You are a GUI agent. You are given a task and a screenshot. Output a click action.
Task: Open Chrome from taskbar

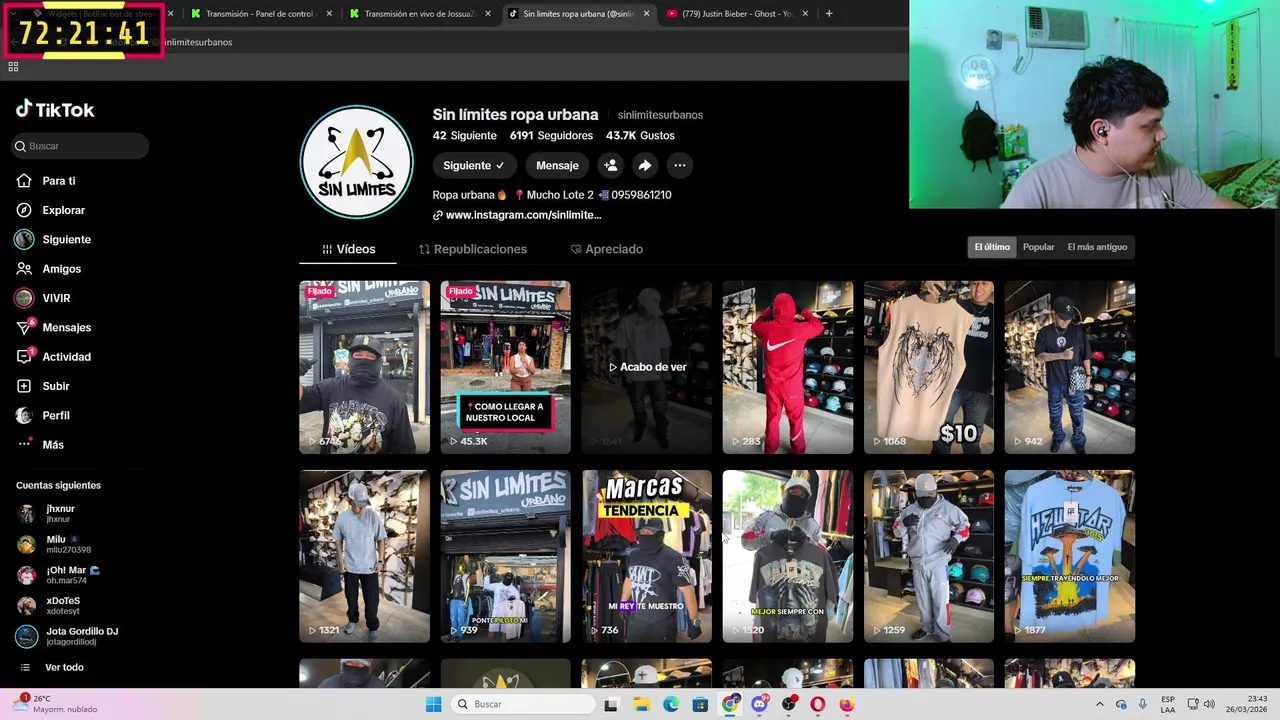(730, 704)
